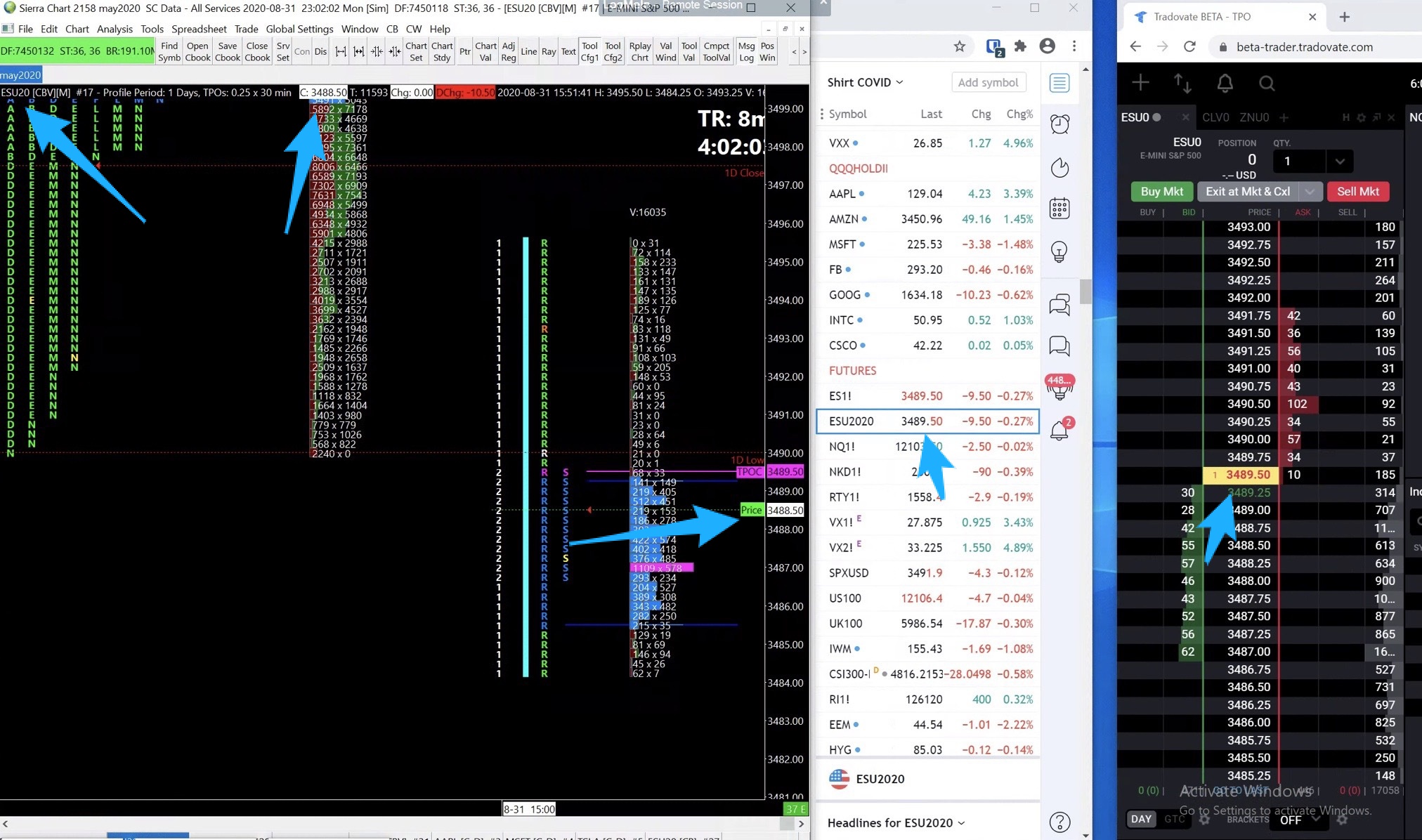Click the Add symbol input field
This screenshot has height=840, width=1422.
click(988, 82)
